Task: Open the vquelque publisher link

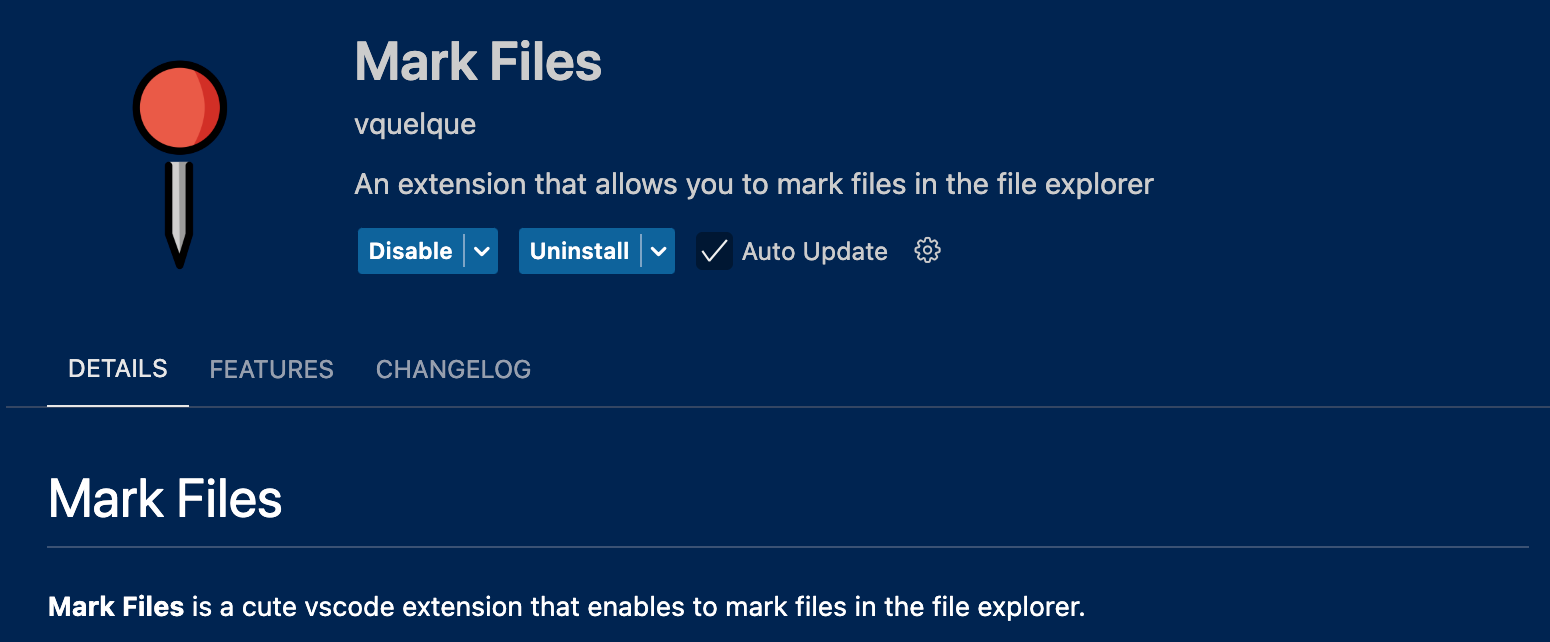Action: click(415, 125)
